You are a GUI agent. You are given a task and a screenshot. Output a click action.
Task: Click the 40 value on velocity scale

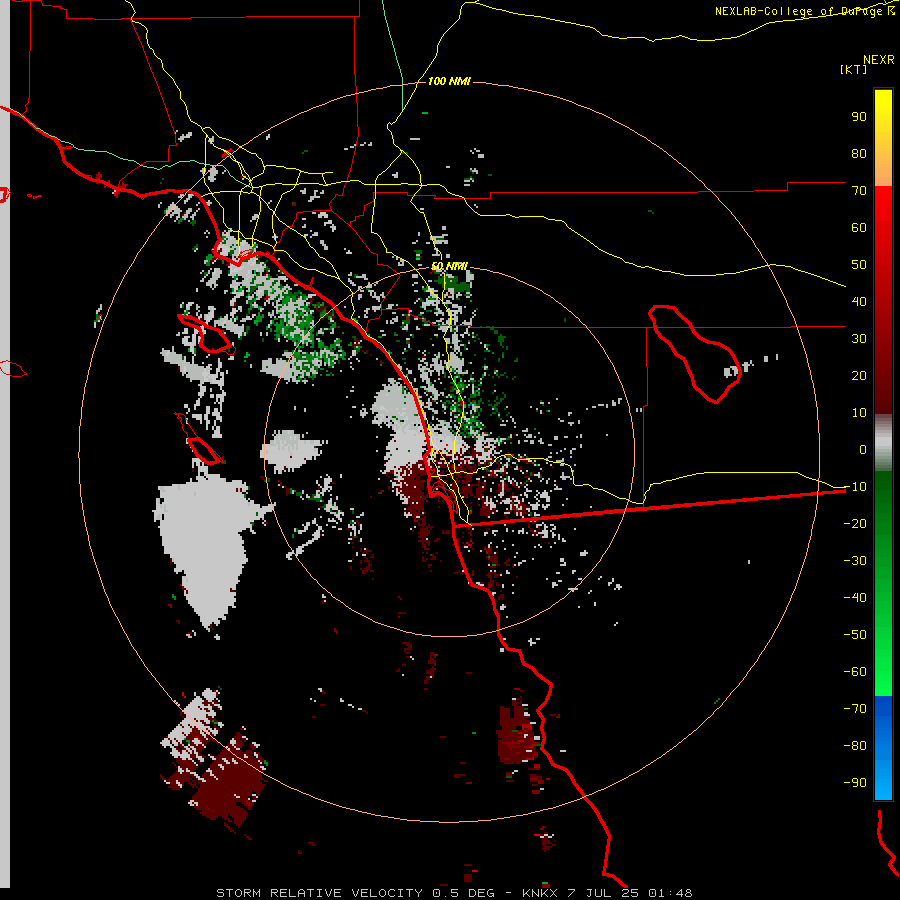(x=859, y=302)
